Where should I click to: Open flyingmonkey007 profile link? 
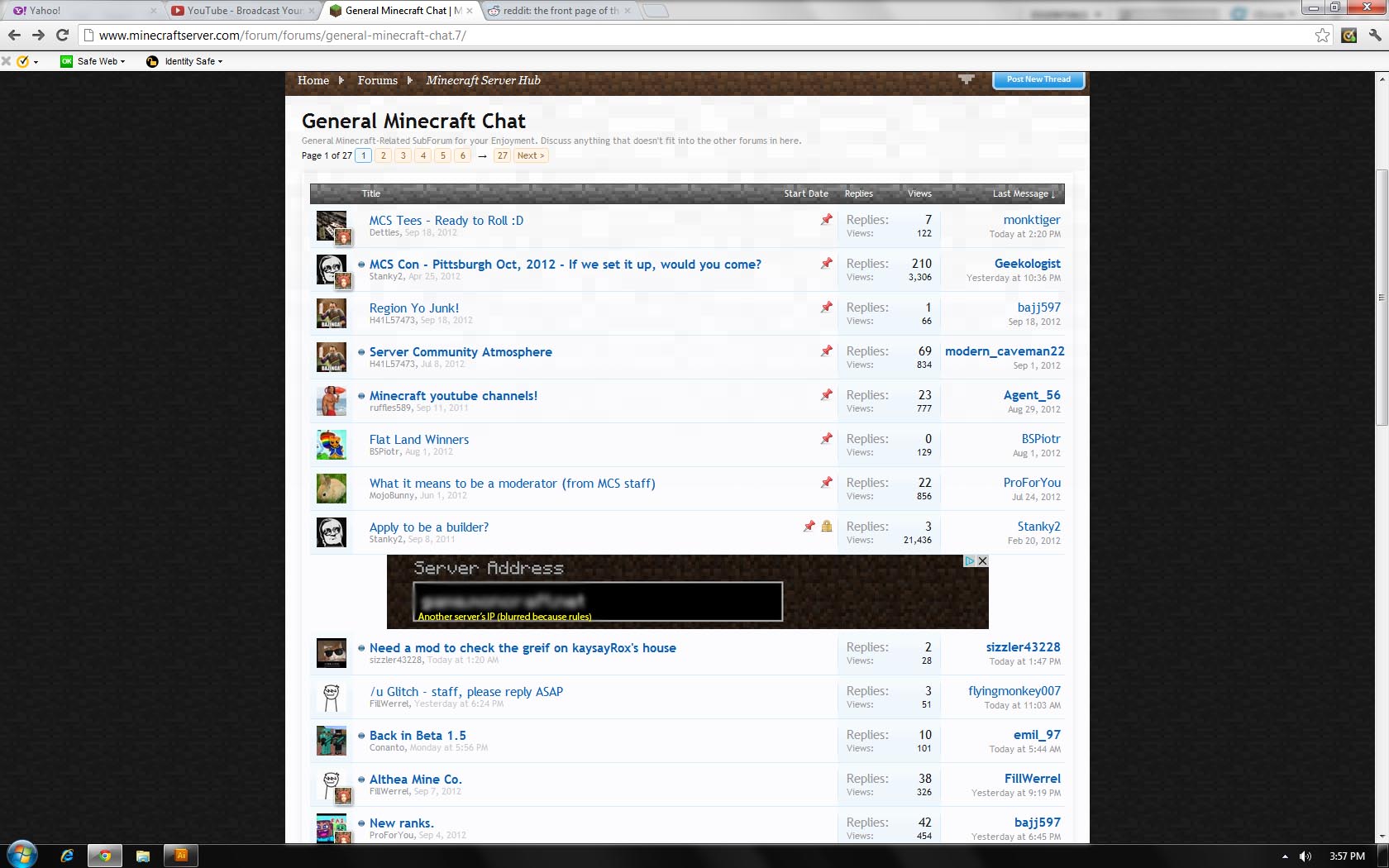pyautogui.click(x=1014, y=691)
